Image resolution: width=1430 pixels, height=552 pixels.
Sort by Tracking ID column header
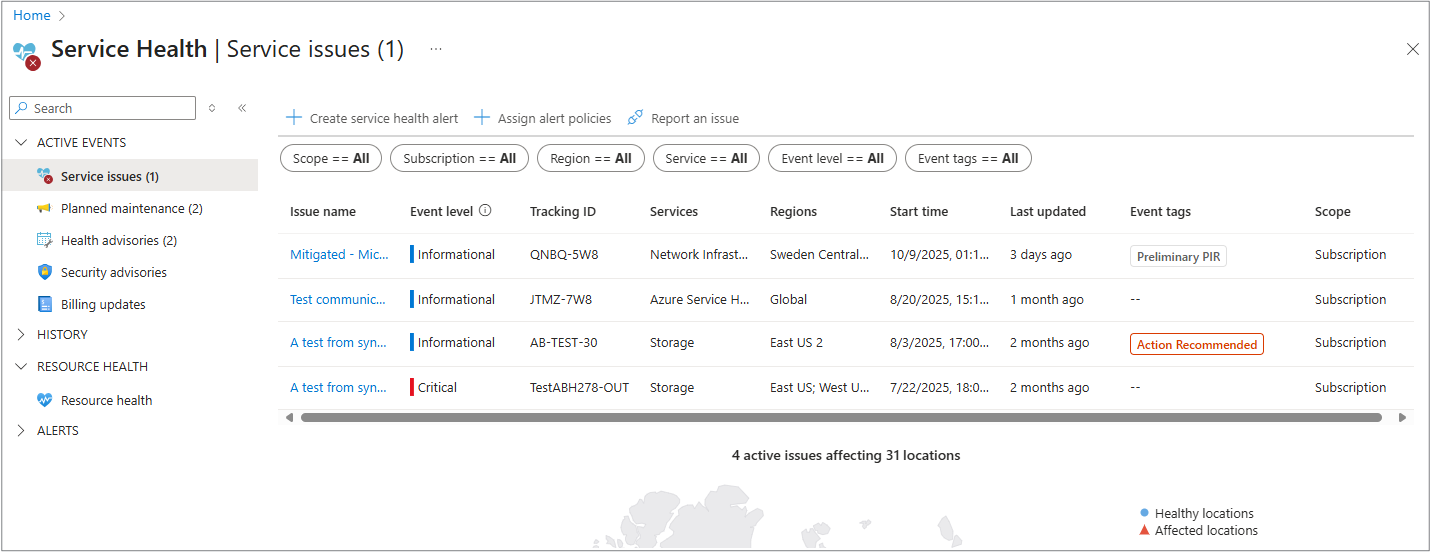click(x=563, y=212)
